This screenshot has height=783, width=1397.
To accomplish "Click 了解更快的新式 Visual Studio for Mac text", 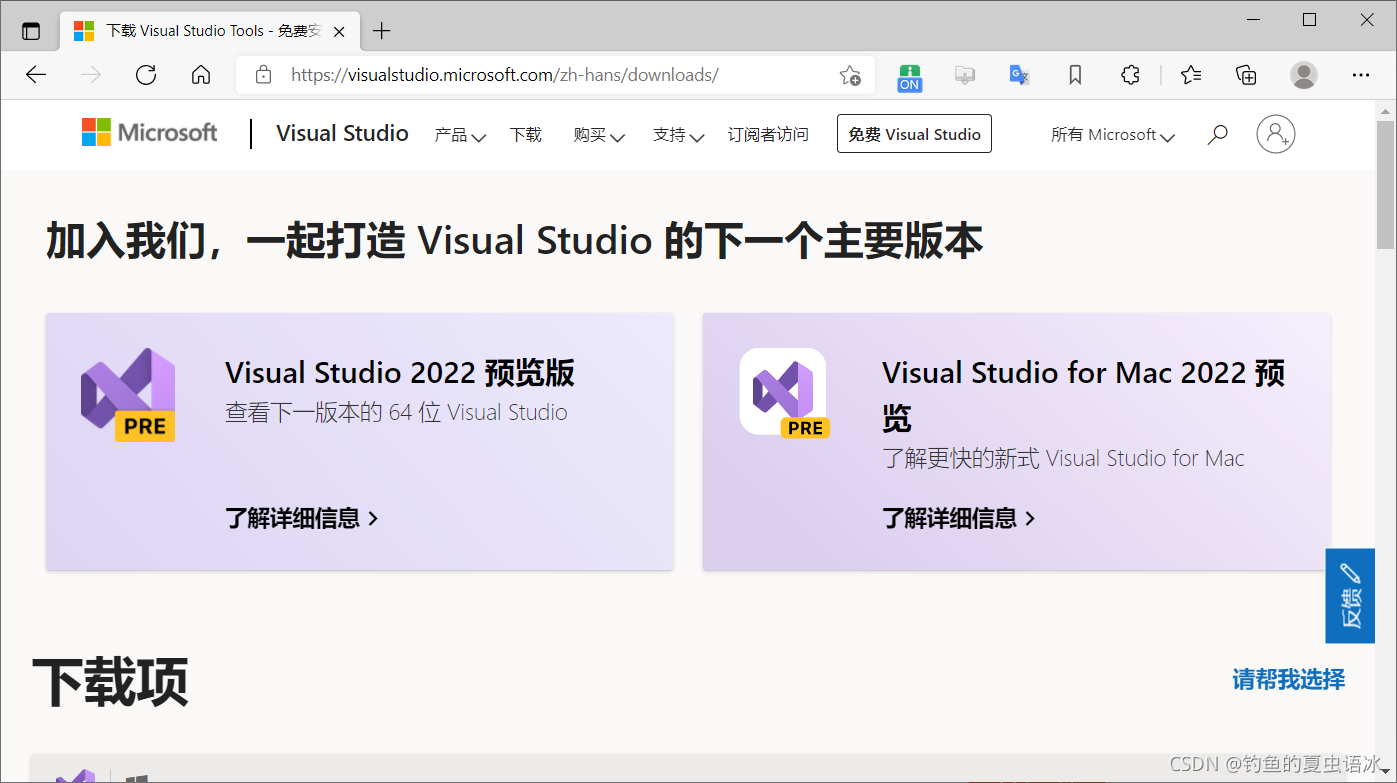I will click(x=1063, y=458).
